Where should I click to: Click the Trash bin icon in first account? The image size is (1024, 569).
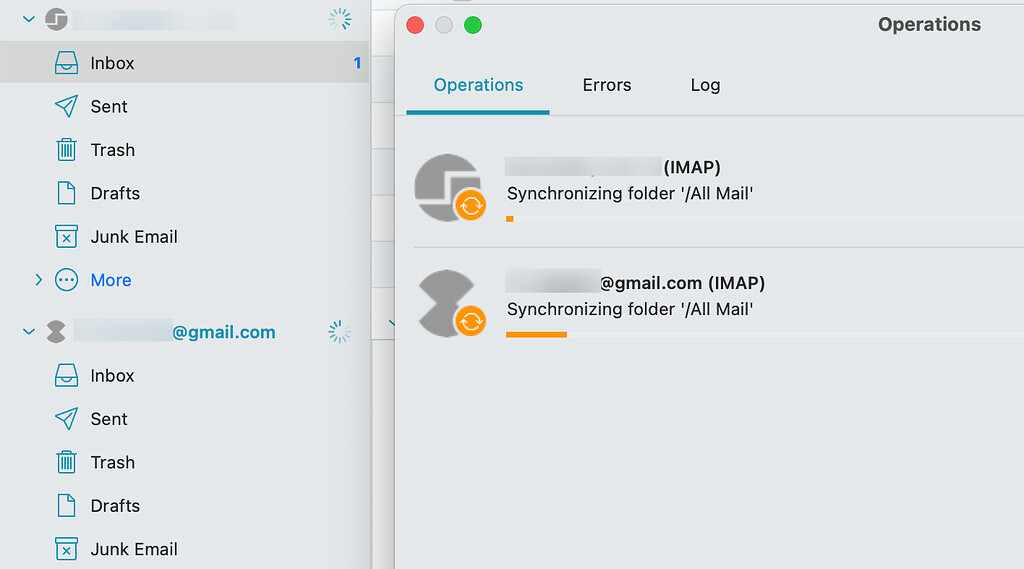66,150
